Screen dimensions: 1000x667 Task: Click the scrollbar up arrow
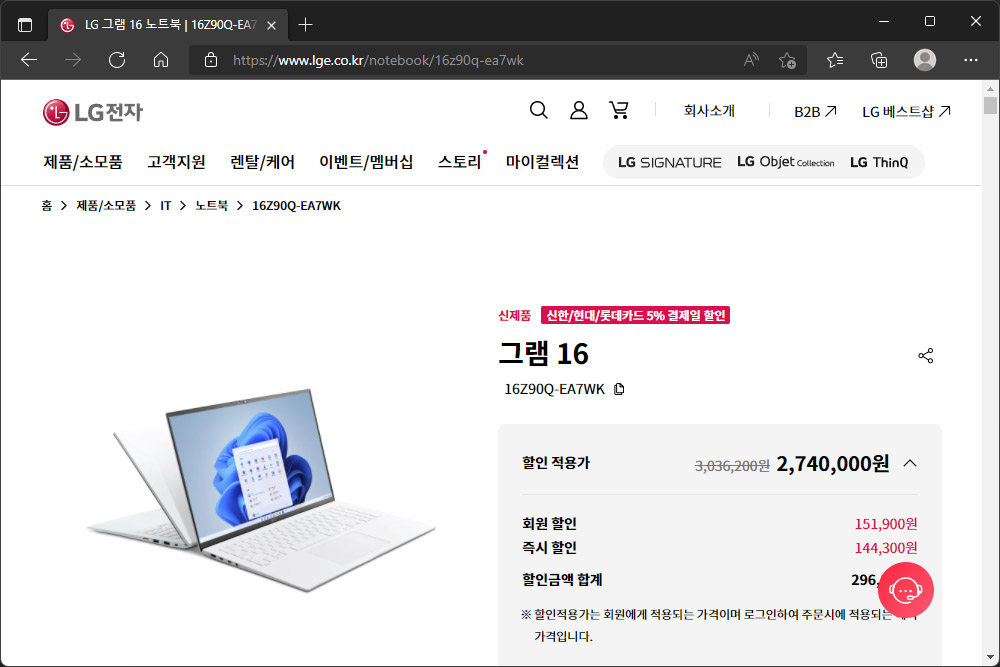tap(990, 89)
